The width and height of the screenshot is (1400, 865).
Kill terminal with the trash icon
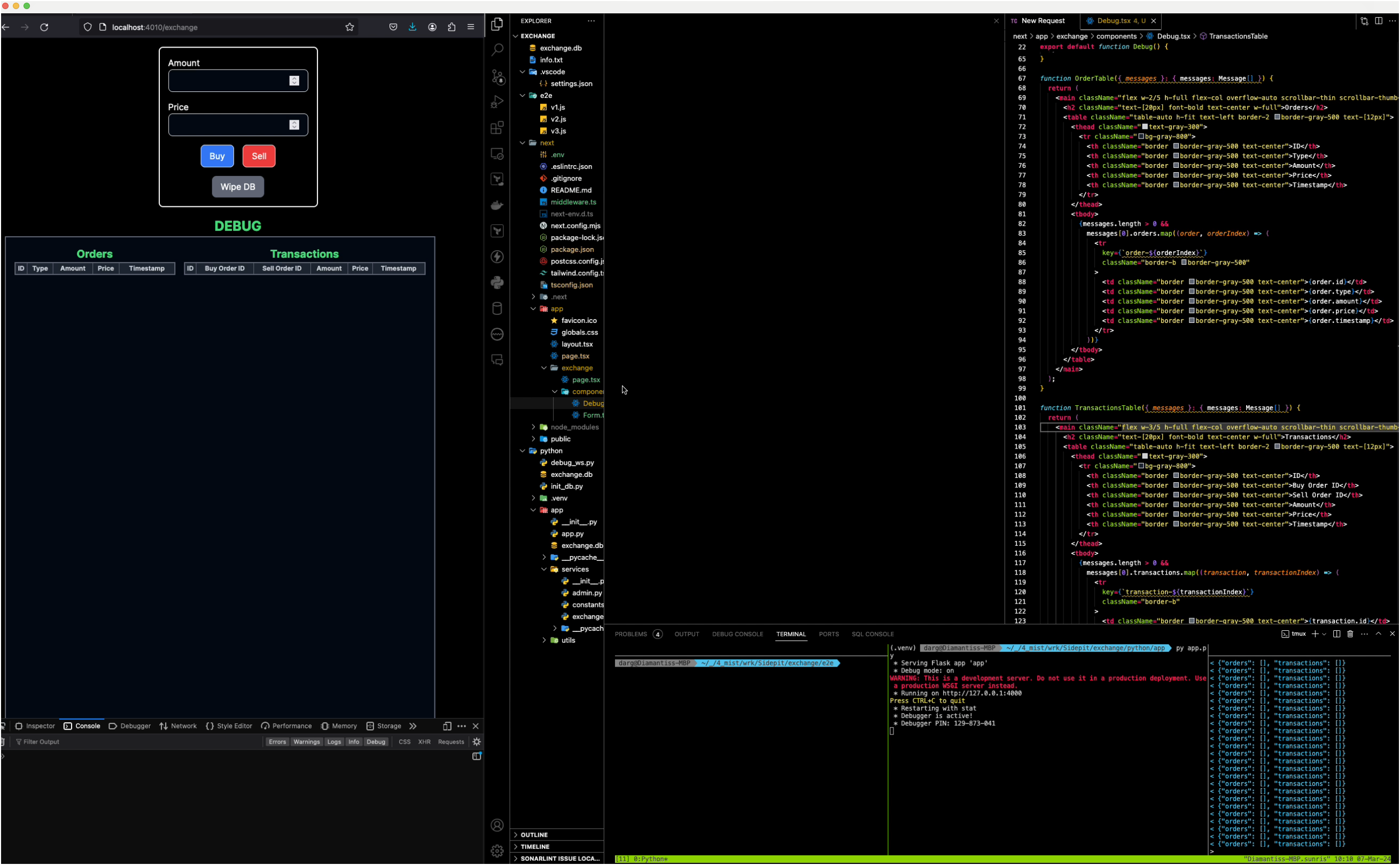click(x=1350, y=634)
